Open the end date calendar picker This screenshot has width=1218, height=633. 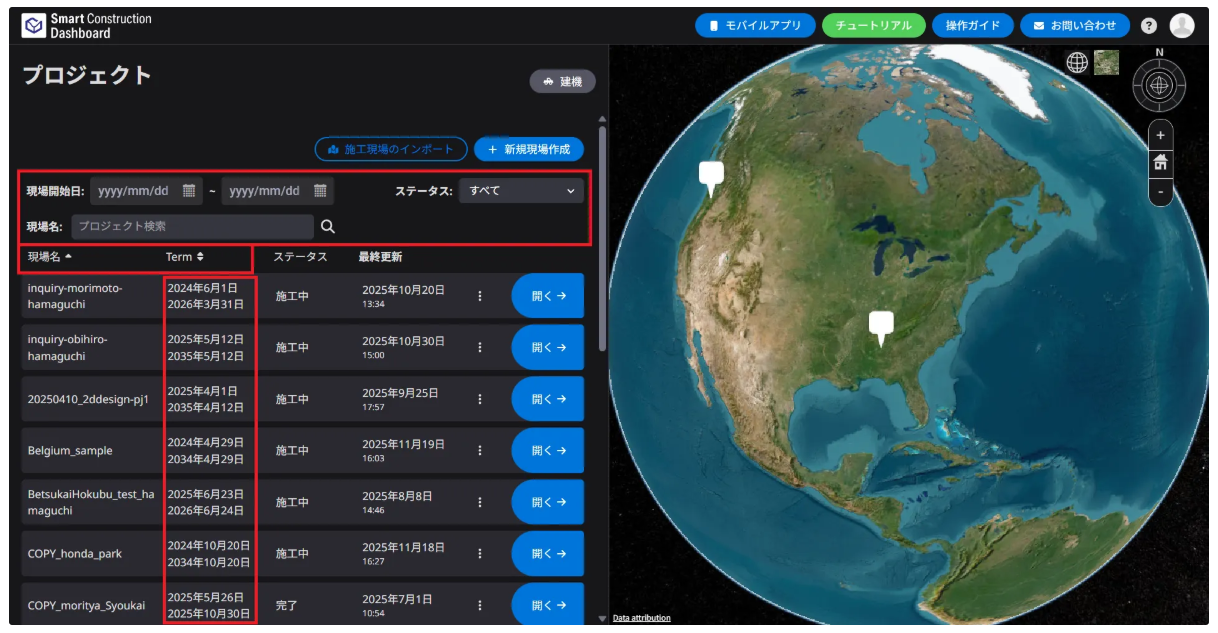pos(320,191)
